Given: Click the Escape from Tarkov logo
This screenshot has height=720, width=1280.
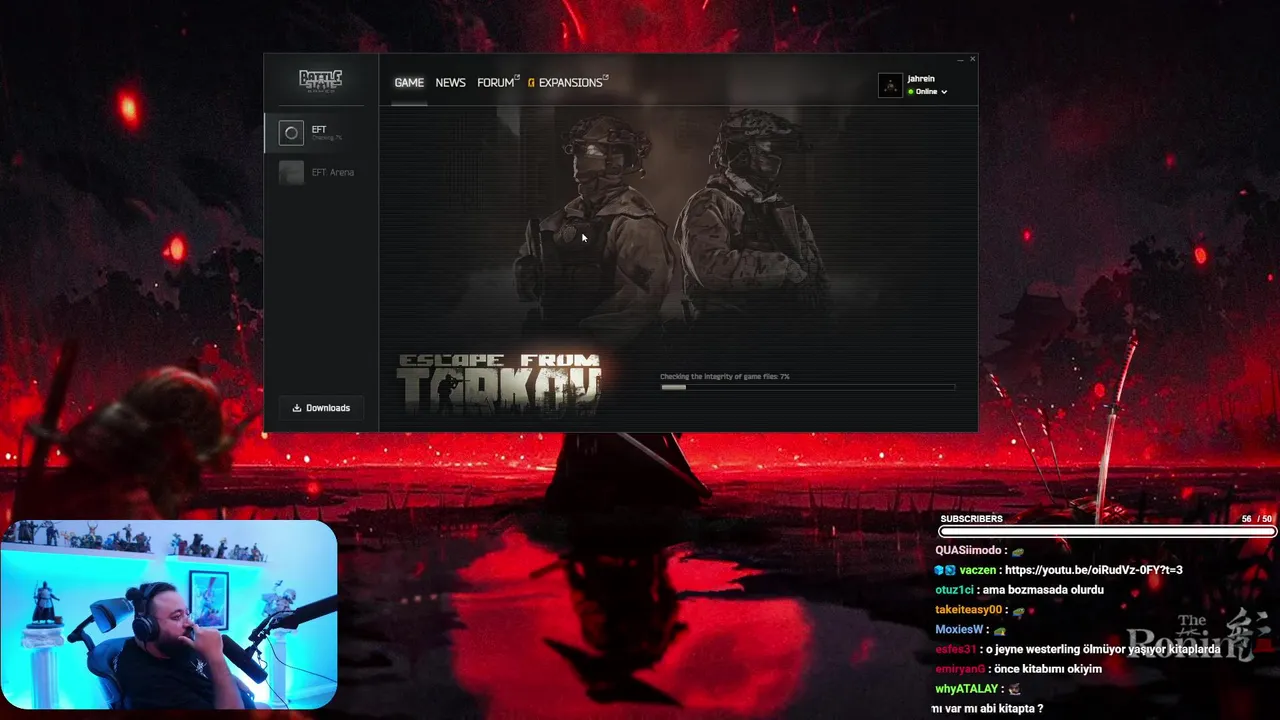Looking at the screenshot, I should 499,383.
